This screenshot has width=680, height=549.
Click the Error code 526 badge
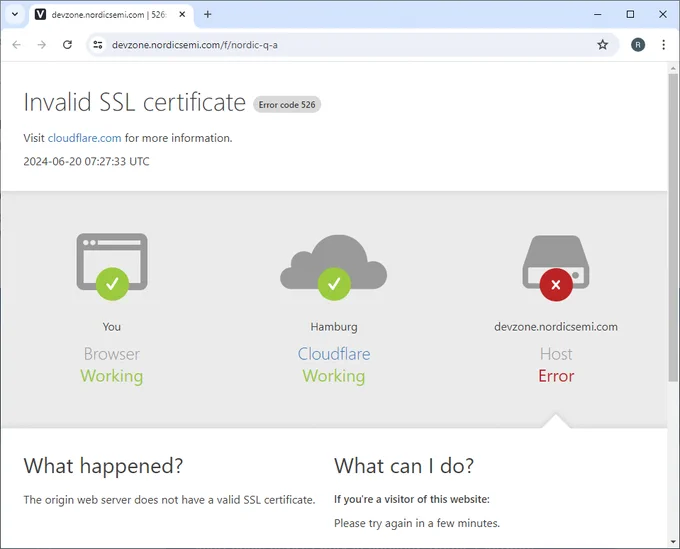coord(287,105)
